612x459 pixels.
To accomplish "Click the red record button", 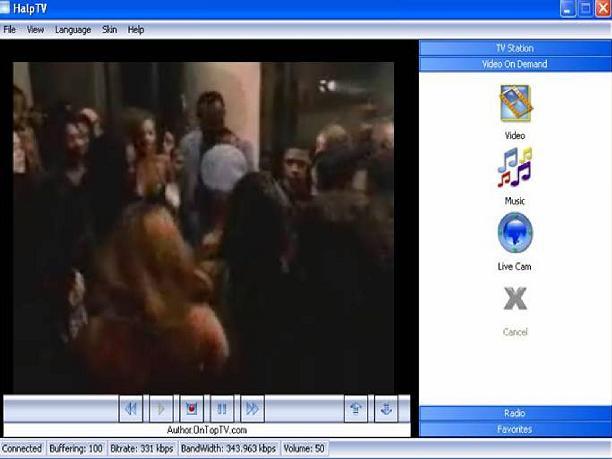I will click(x=191, y=409).
